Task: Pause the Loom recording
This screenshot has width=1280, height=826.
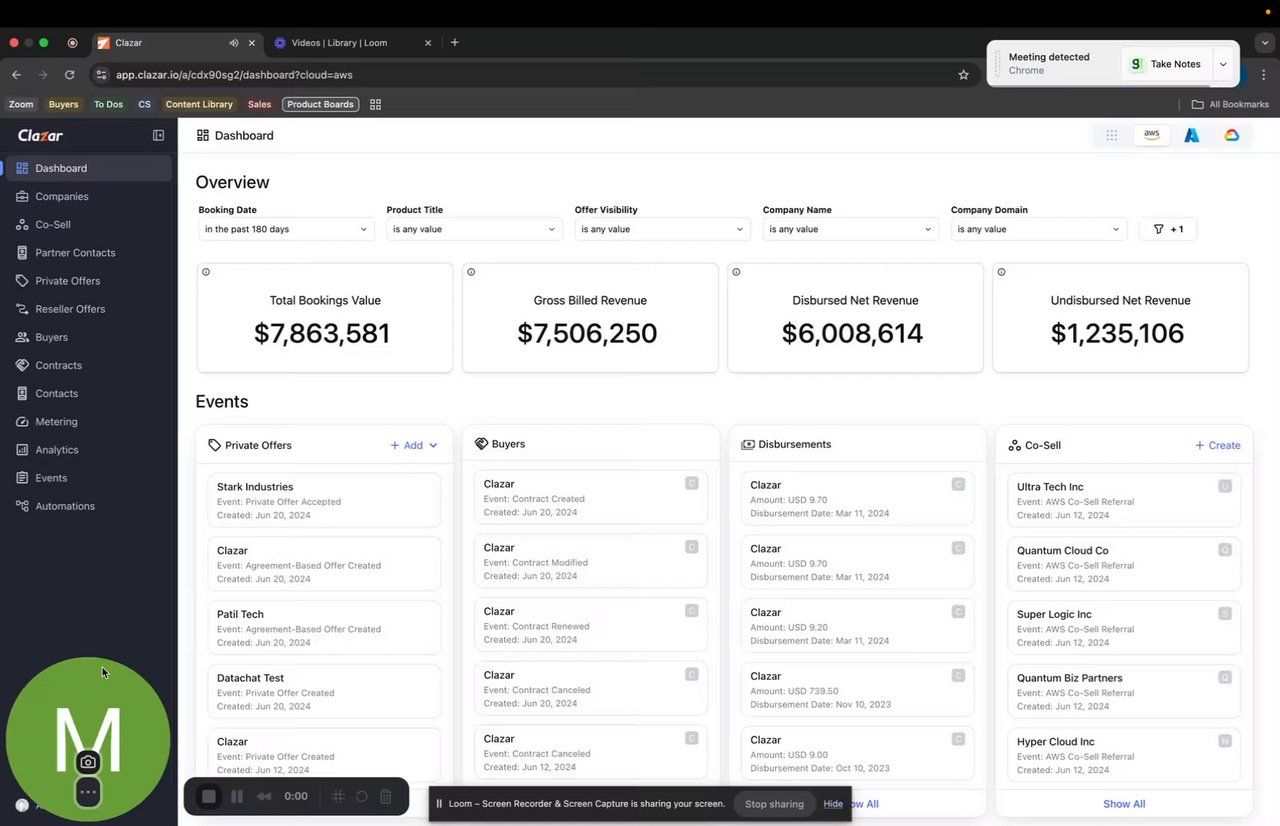Action: 237,796
